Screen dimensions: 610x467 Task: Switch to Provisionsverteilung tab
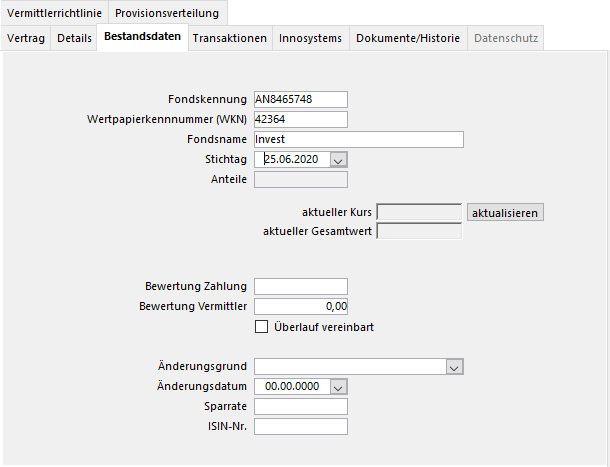(167, 13)
